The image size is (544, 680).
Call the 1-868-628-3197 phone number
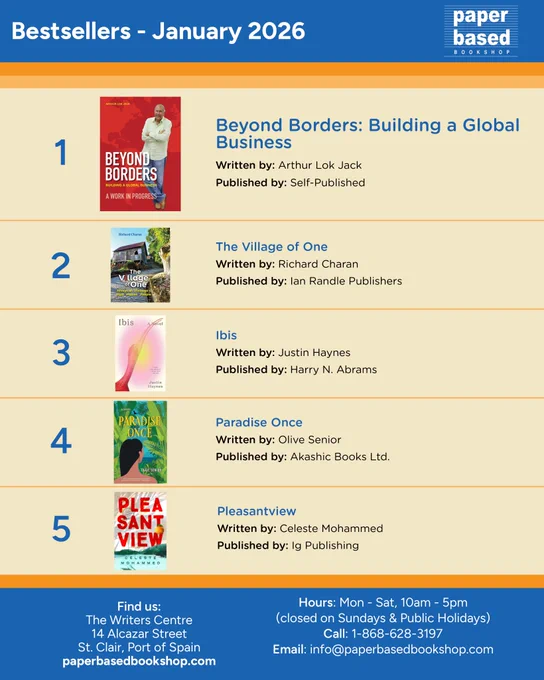397,634
